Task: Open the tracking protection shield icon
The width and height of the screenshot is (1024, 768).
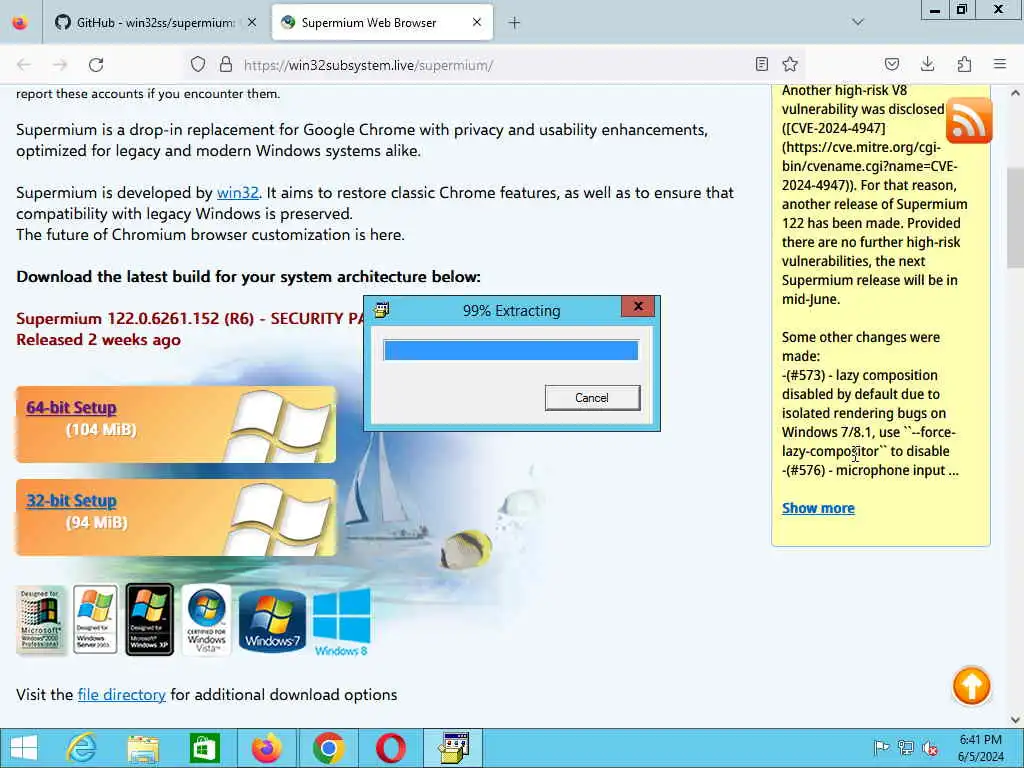Action: pos(198,64)
